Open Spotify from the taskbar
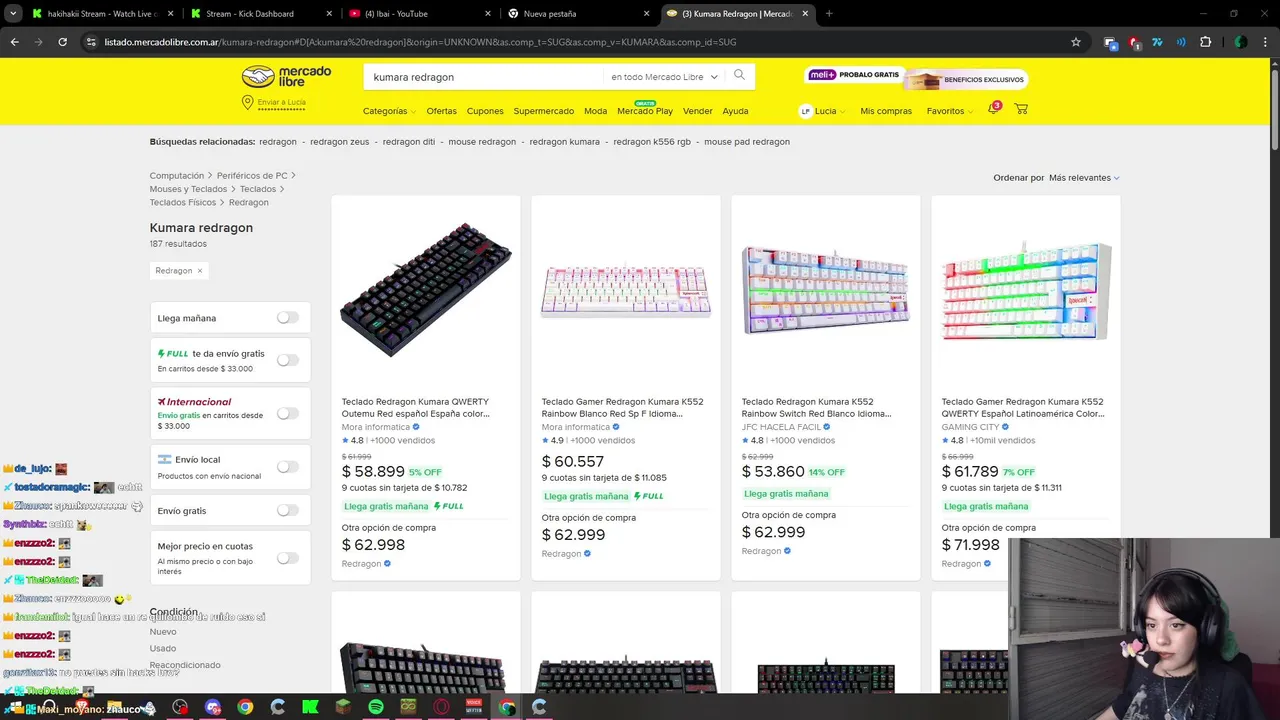The width and height of the screenshot is (1280, 720). [376, 707]
